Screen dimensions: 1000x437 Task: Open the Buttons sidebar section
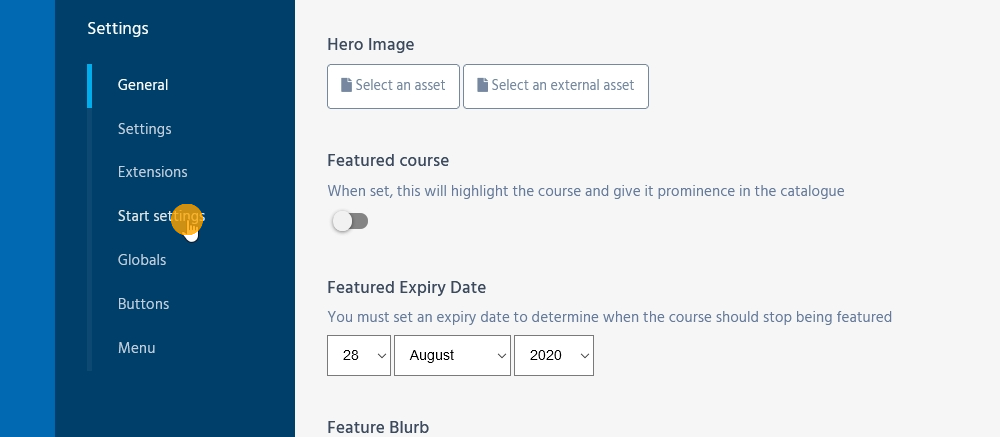(x=143, y=304)
